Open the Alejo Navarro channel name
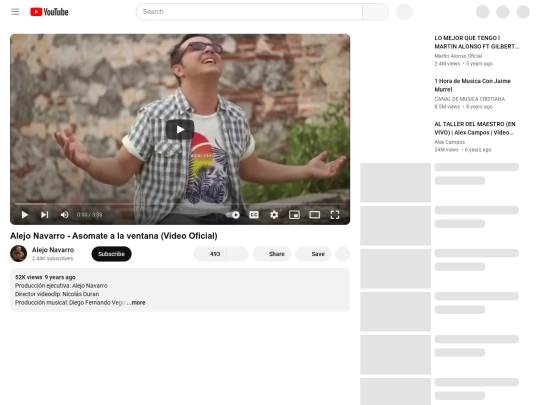The height and width of the screenshot is (405, 540). pyautogui.click(x=53, y=250)
